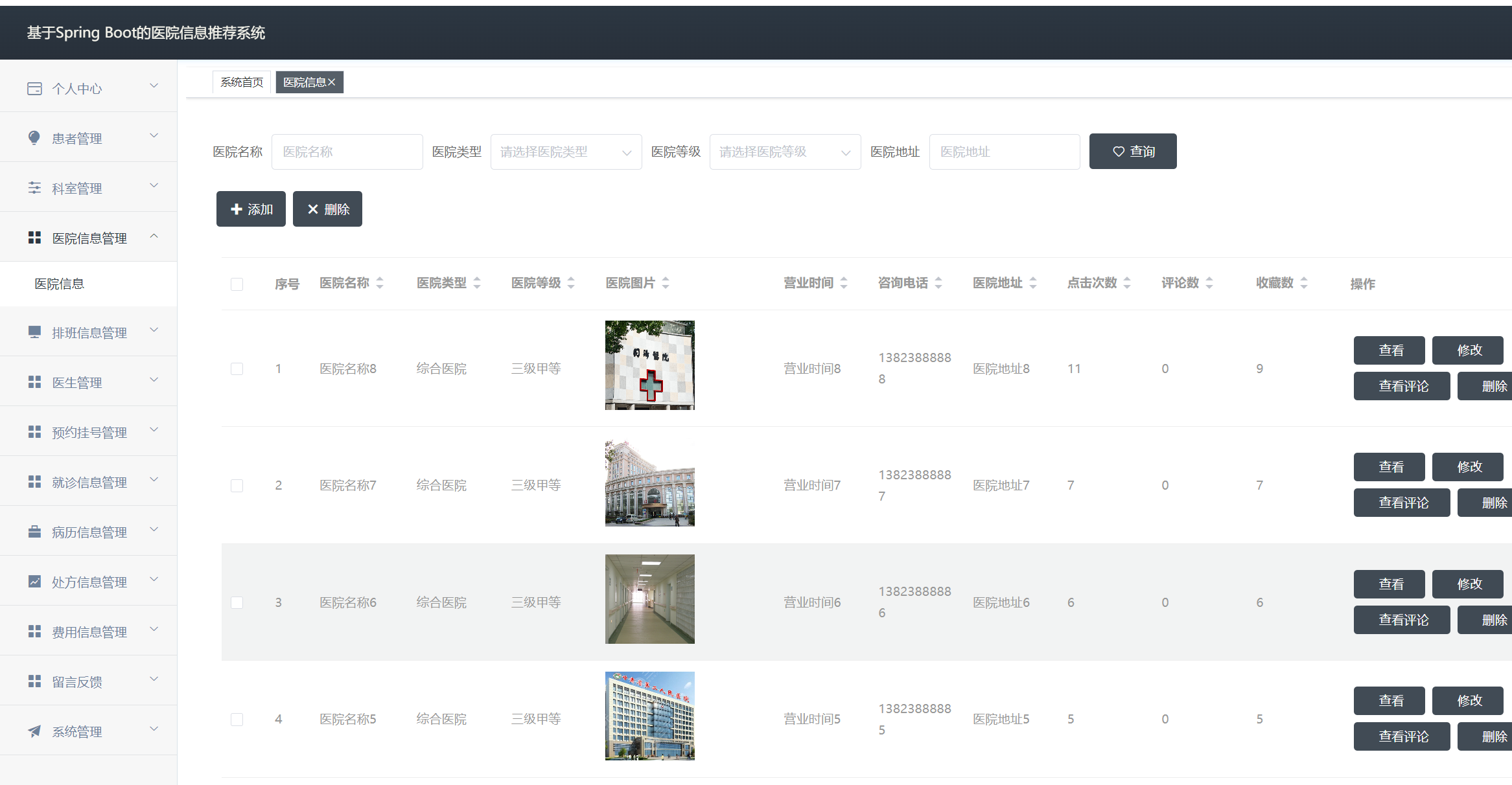The image size is (1512, 785).
Task: Check the select-all checkbox in table header
Action: [237, 283]
